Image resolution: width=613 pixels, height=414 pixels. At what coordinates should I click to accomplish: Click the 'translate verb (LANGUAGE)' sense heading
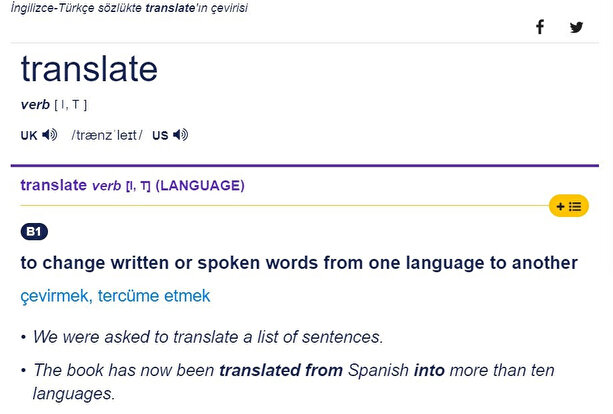tap(132, 185)
